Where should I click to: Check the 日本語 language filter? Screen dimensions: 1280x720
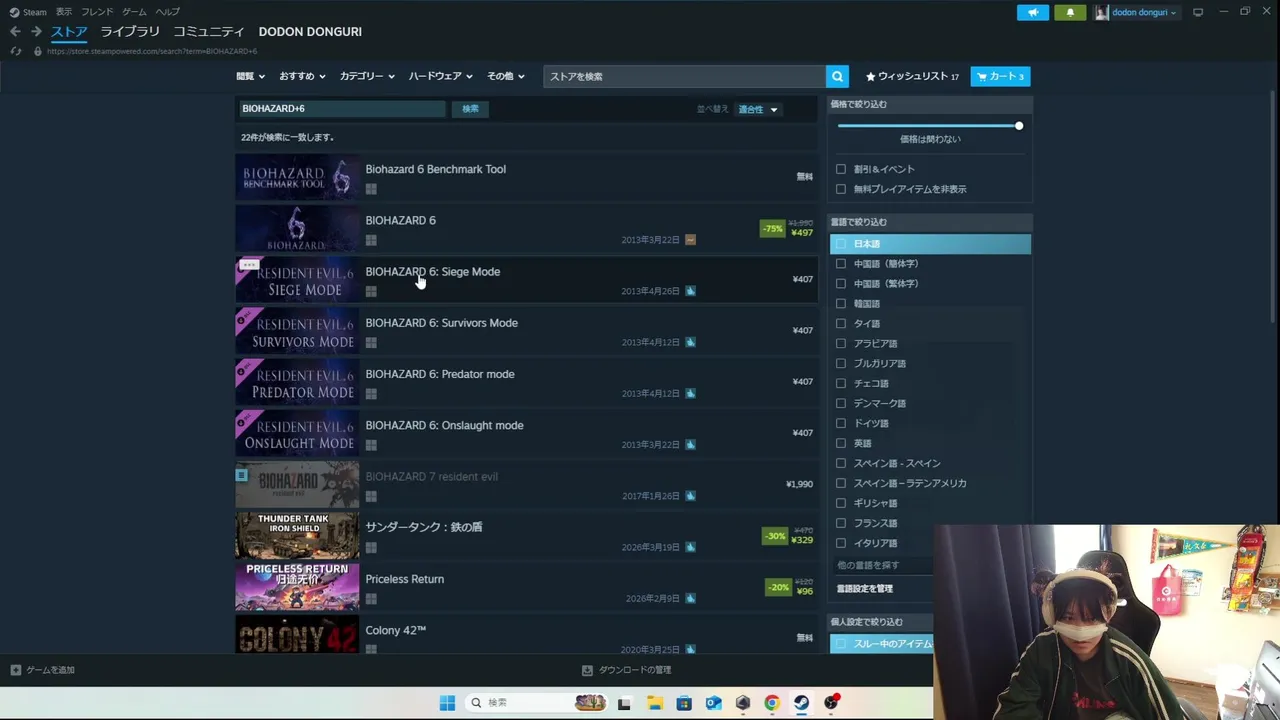841,244
